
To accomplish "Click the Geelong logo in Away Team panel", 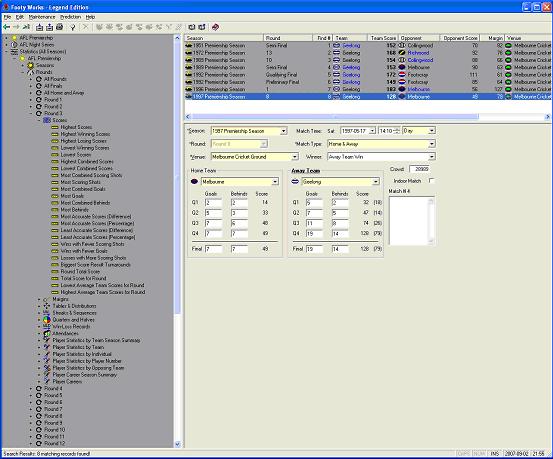I will point(295,182).
